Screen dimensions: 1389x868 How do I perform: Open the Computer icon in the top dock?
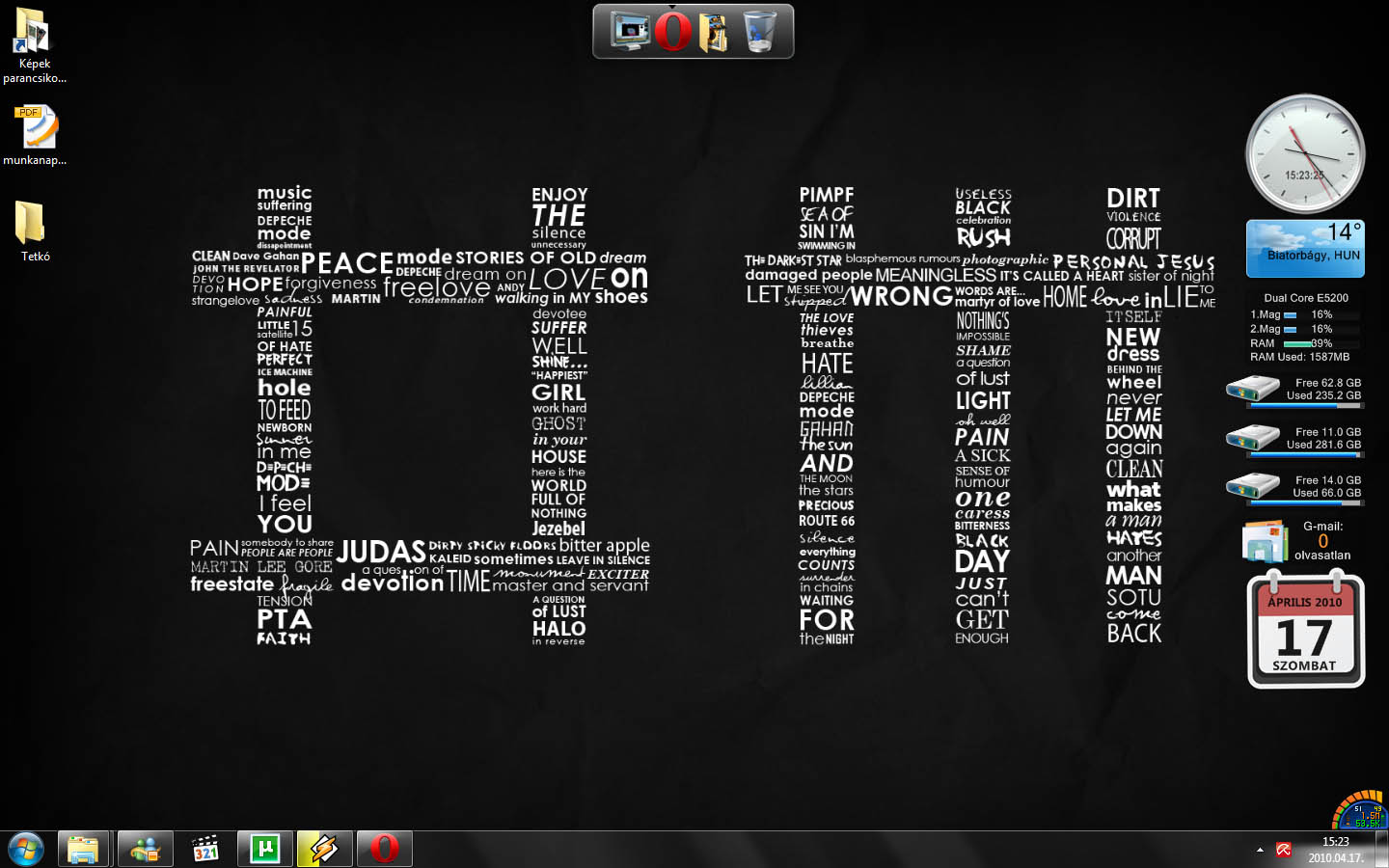coord(630,32)
